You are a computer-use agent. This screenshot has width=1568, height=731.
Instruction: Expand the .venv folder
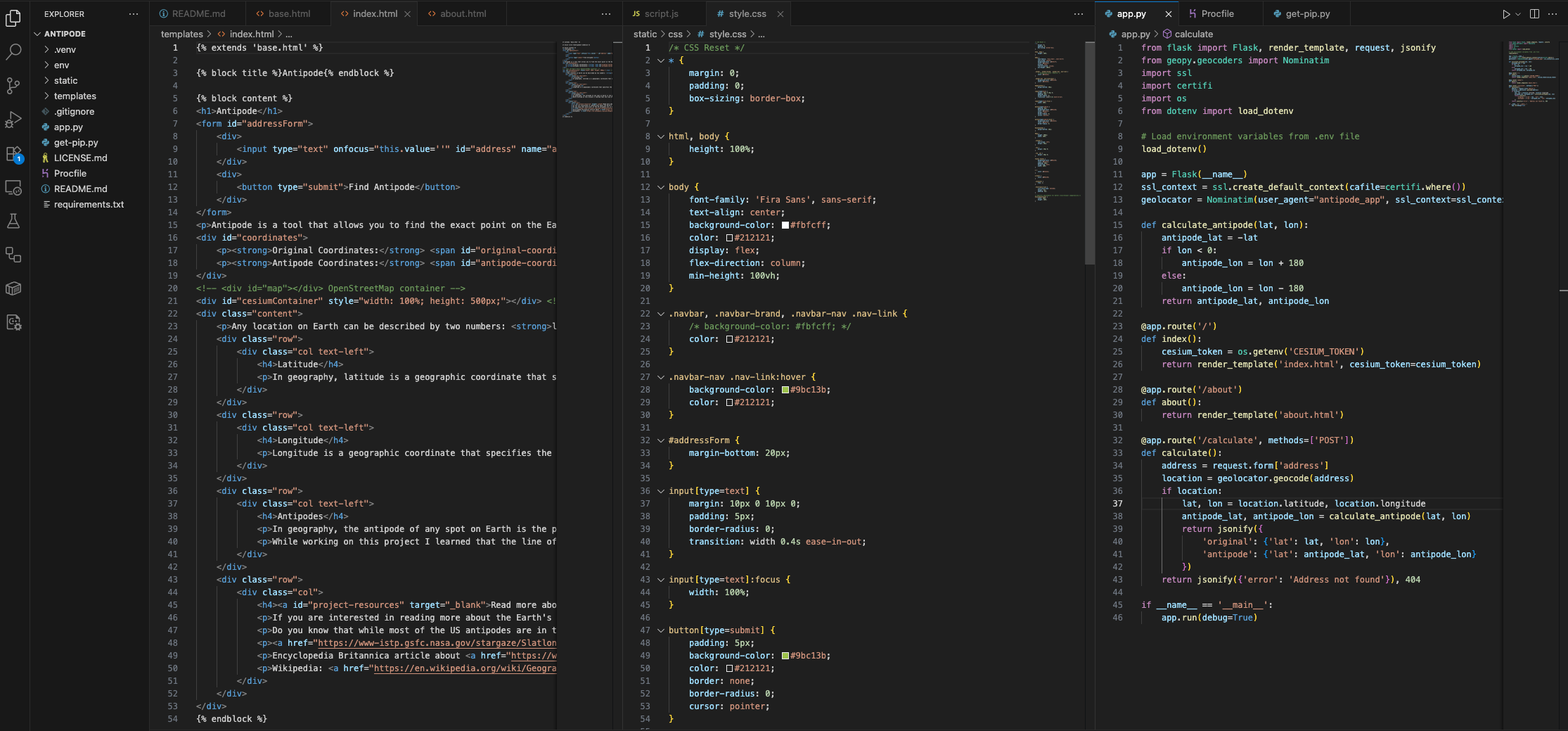click(x=47, y=49)
